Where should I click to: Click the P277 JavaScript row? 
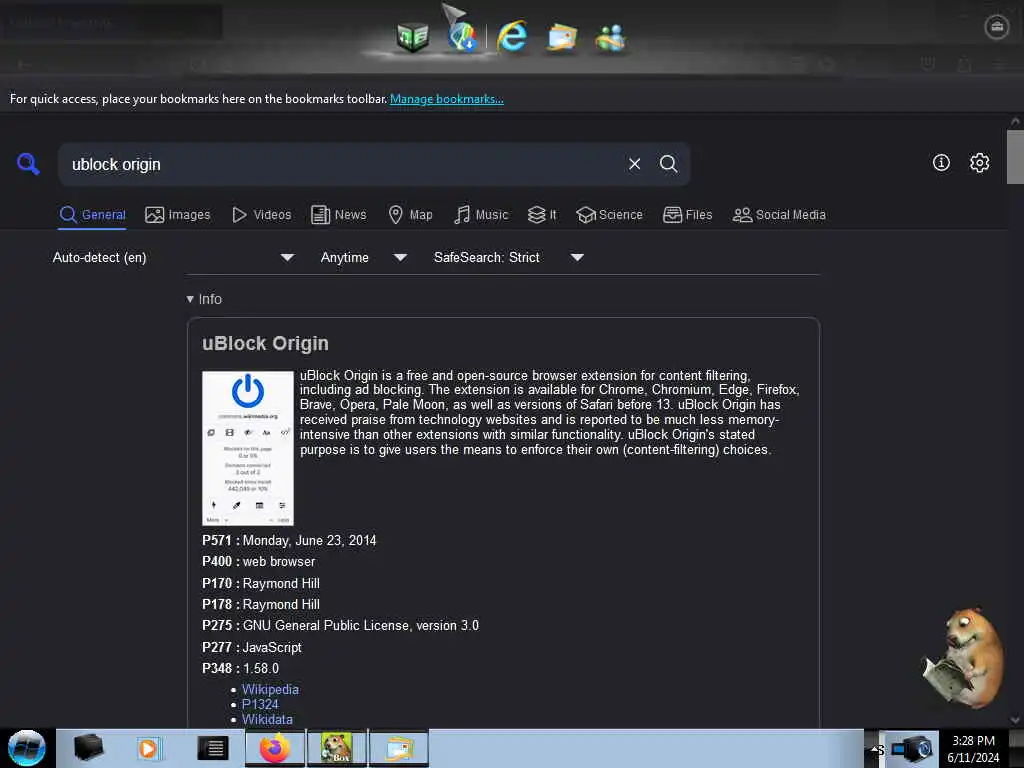251,647
